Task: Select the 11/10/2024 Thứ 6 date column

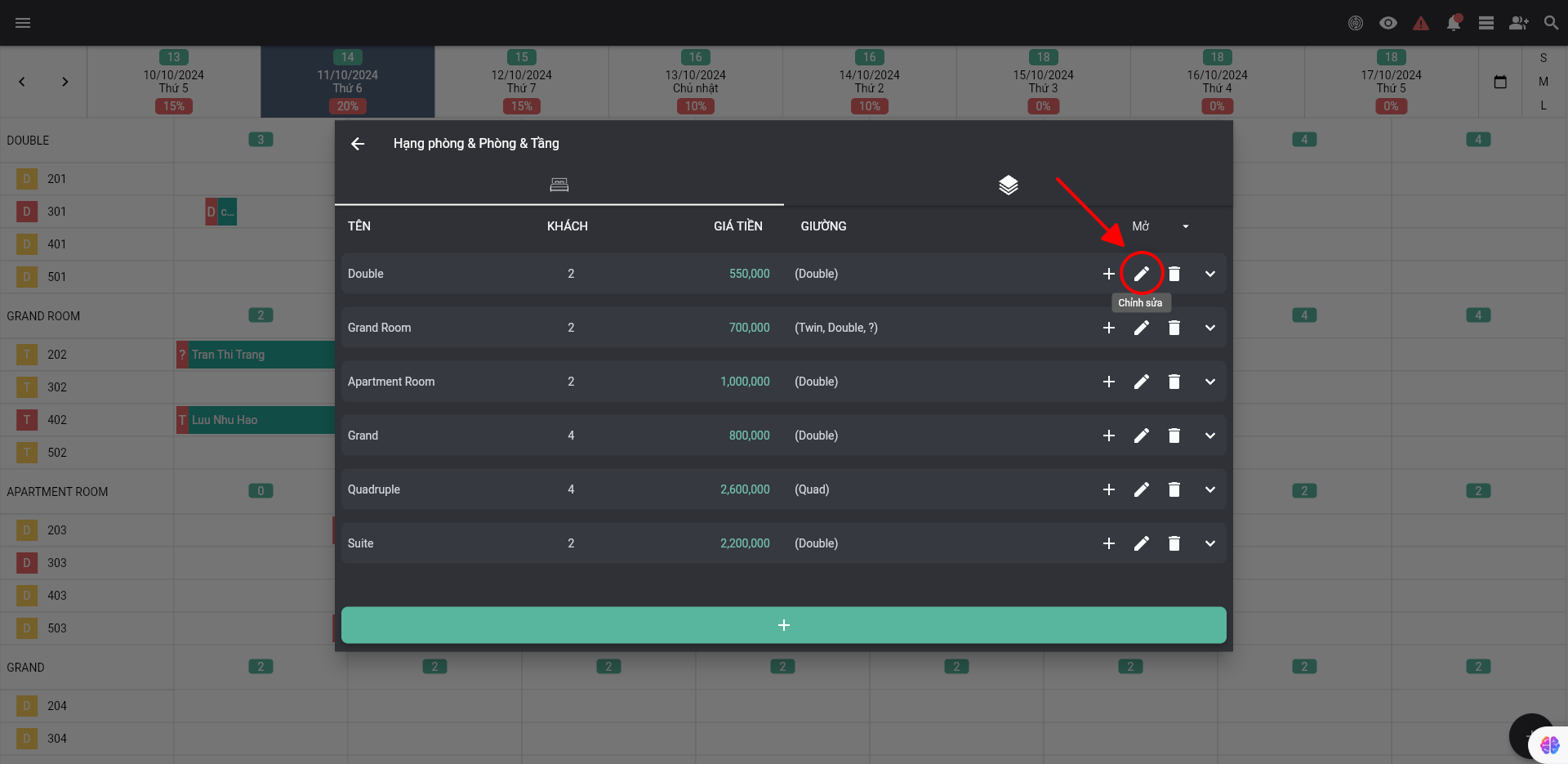Action: (348, 82)
